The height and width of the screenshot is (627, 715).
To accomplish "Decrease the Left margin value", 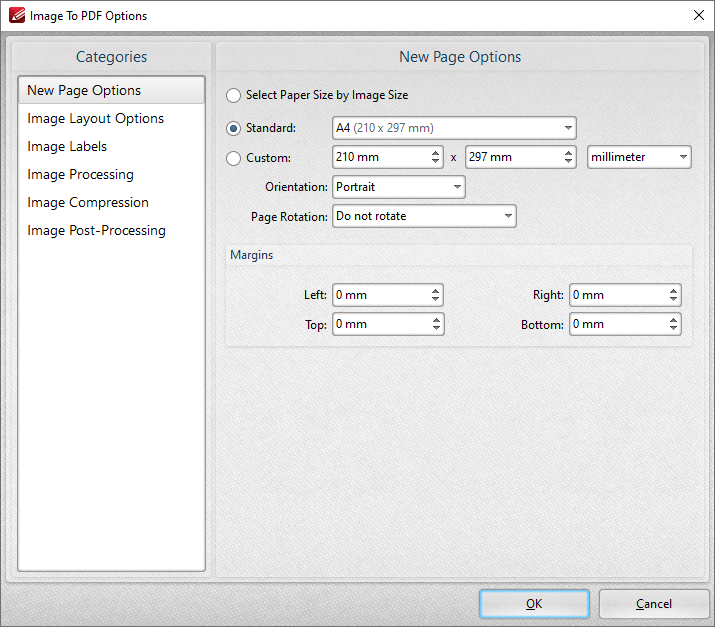I will (436, 300).
